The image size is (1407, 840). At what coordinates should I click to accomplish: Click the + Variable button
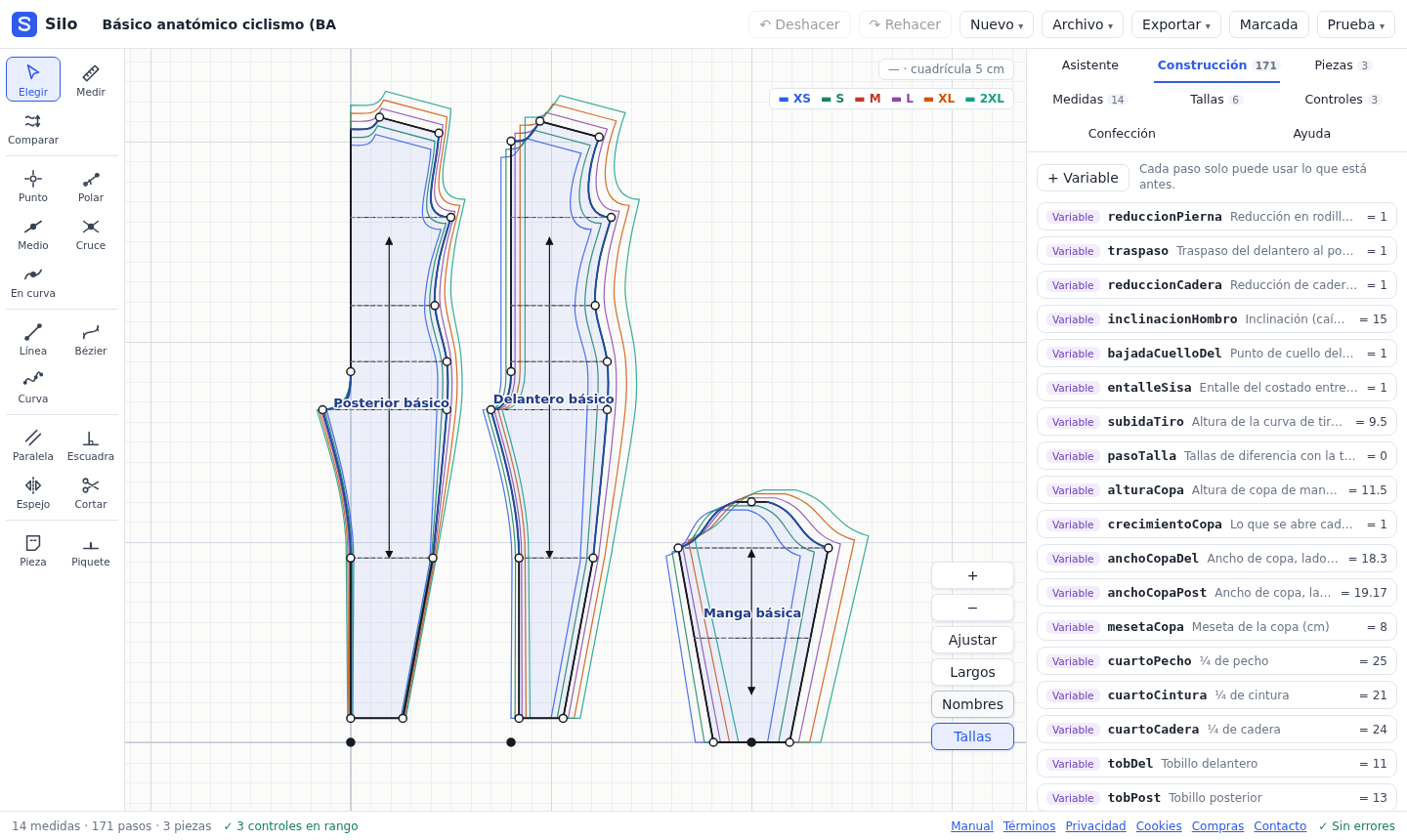(1083, 178)
